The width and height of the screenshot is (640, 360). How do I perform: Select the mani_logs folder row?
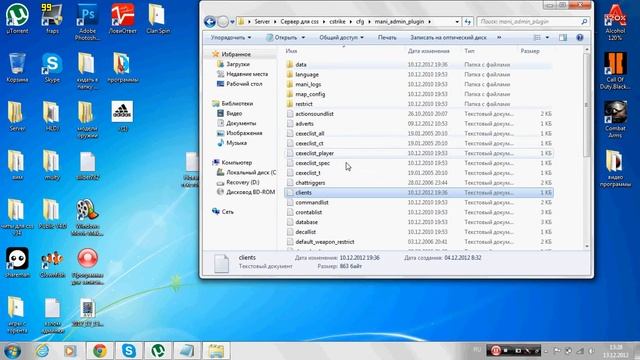(418, 84)
